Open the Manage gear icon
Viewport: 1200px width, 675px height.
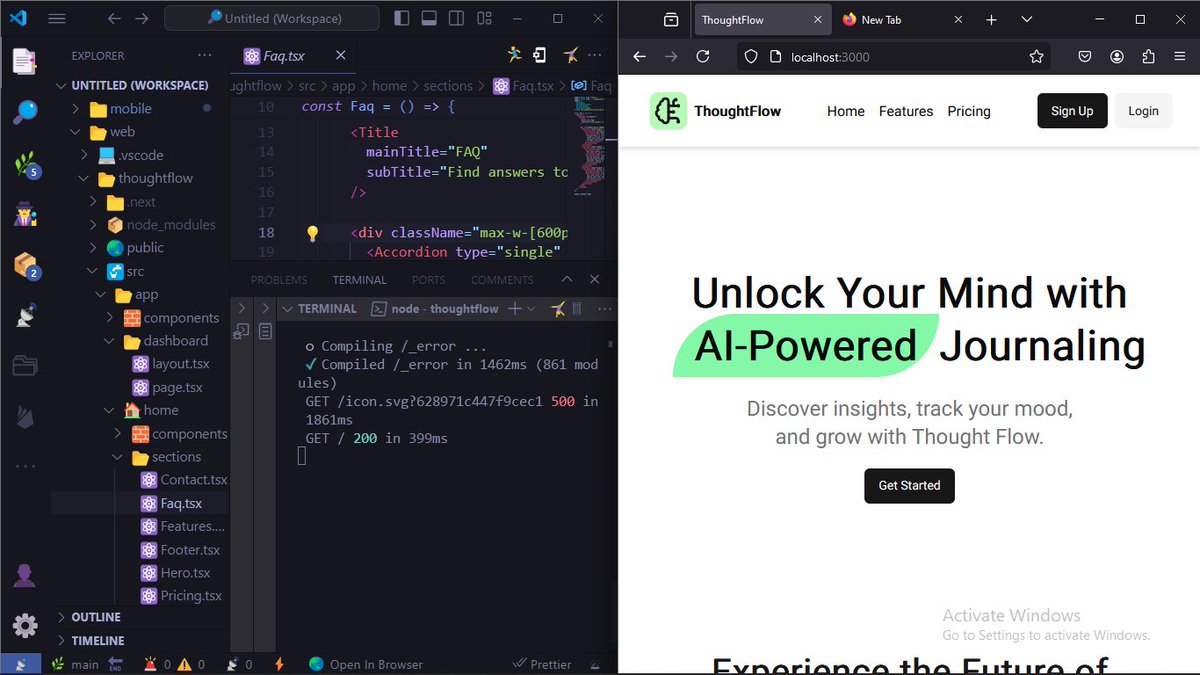24,626
